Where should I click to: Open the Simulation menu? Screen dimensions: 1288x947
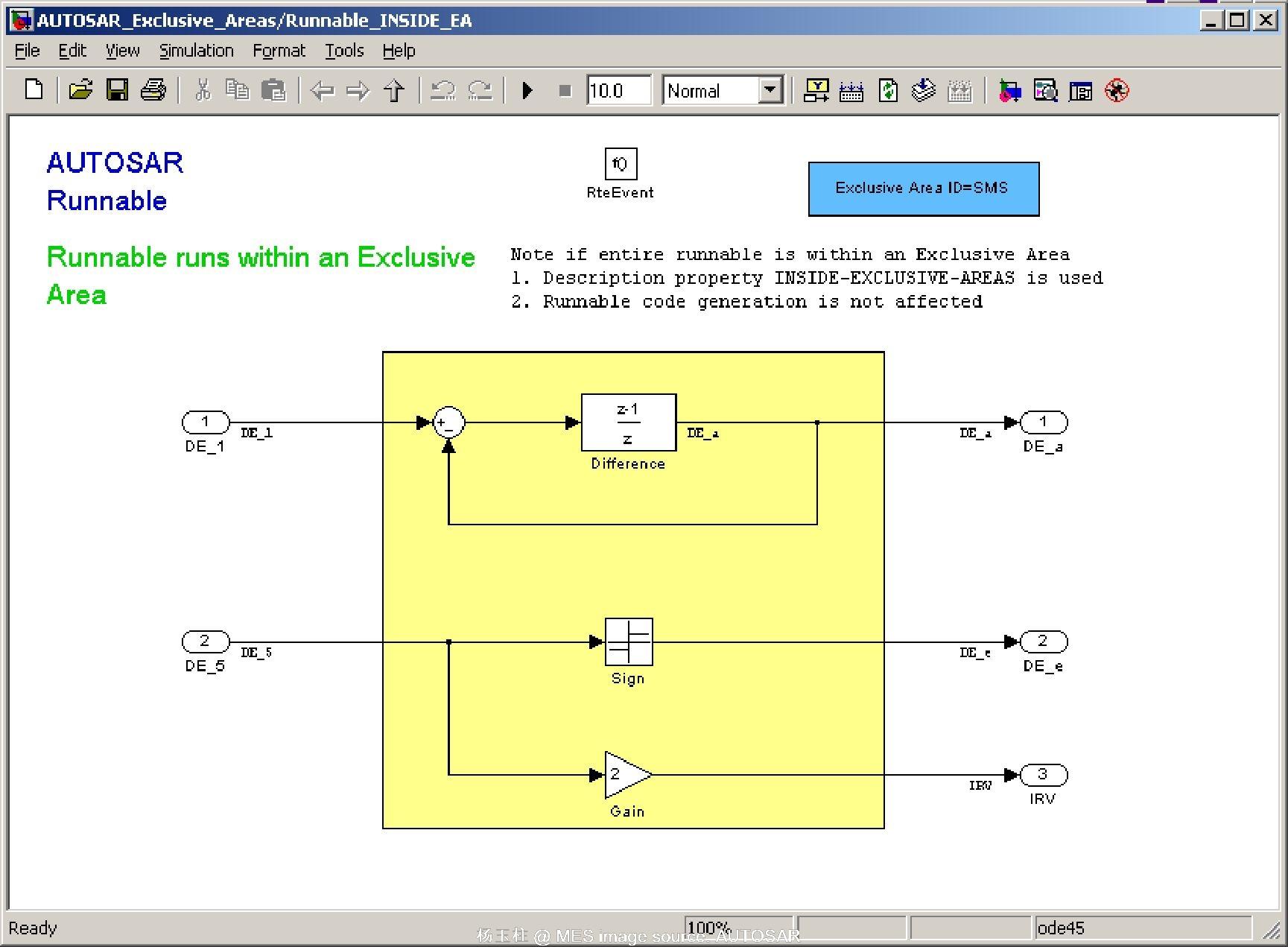tap(196, 50)
